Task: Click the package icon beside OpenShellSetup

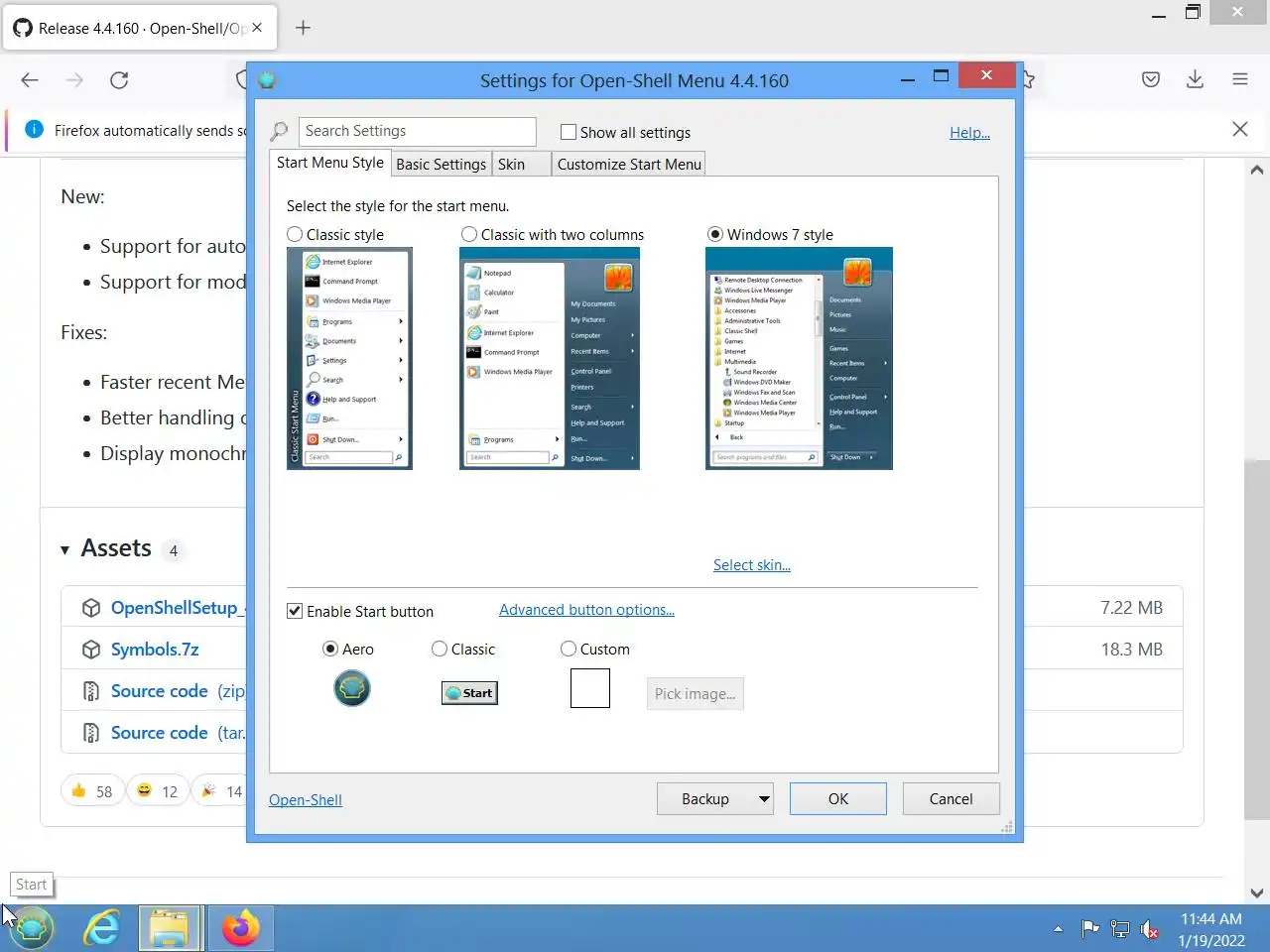Action: tap(91, 608)
